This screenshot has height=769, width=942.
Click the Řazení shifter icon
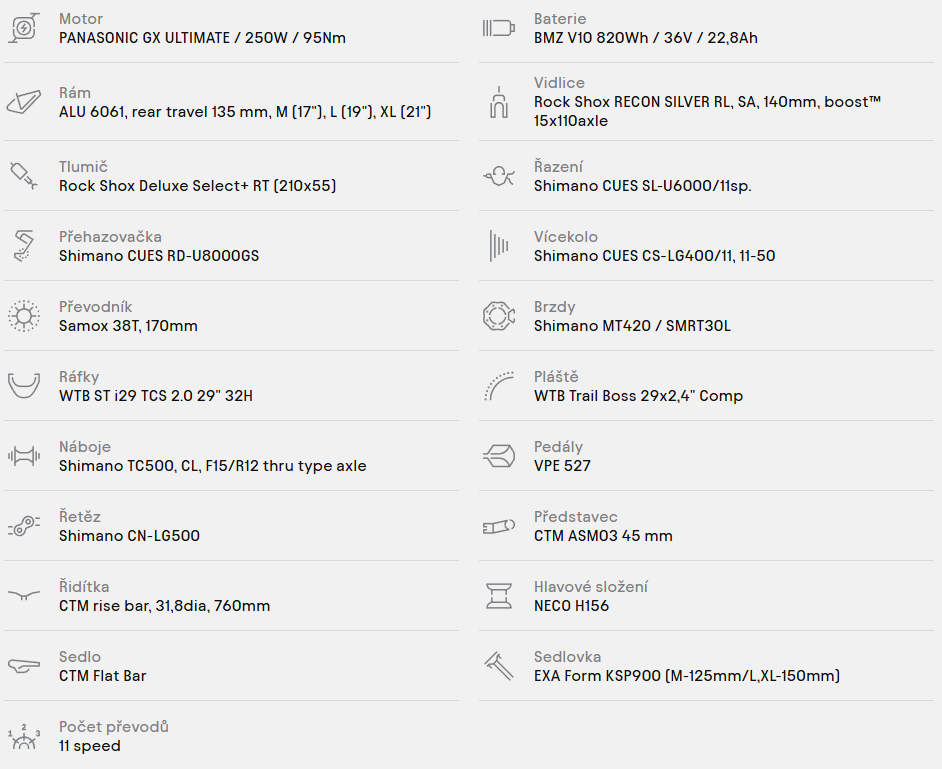(499, 176)
